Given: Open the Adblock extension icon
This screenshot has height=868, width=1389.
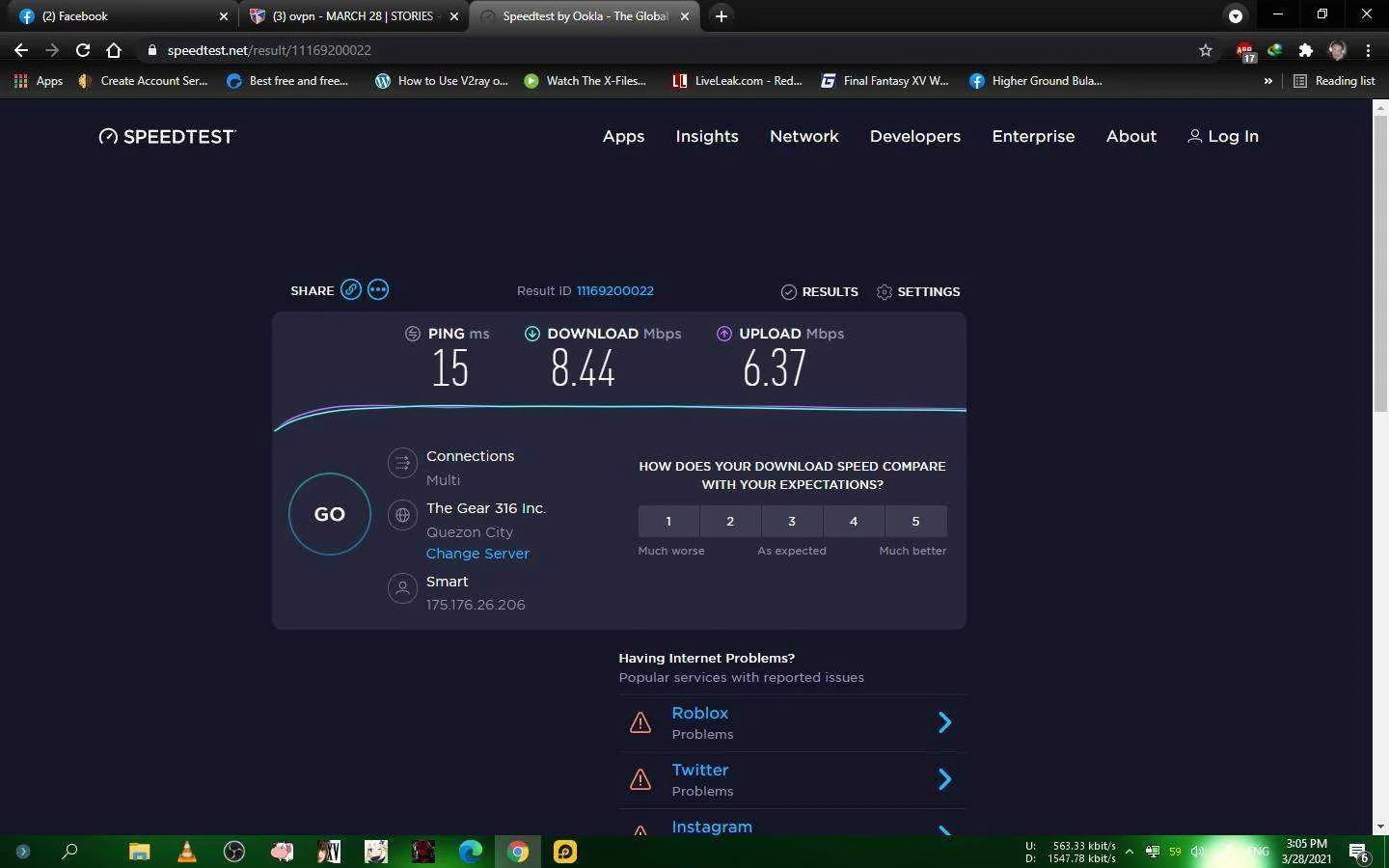Looking at the screenshot, I should click(x=1245, y=50).
